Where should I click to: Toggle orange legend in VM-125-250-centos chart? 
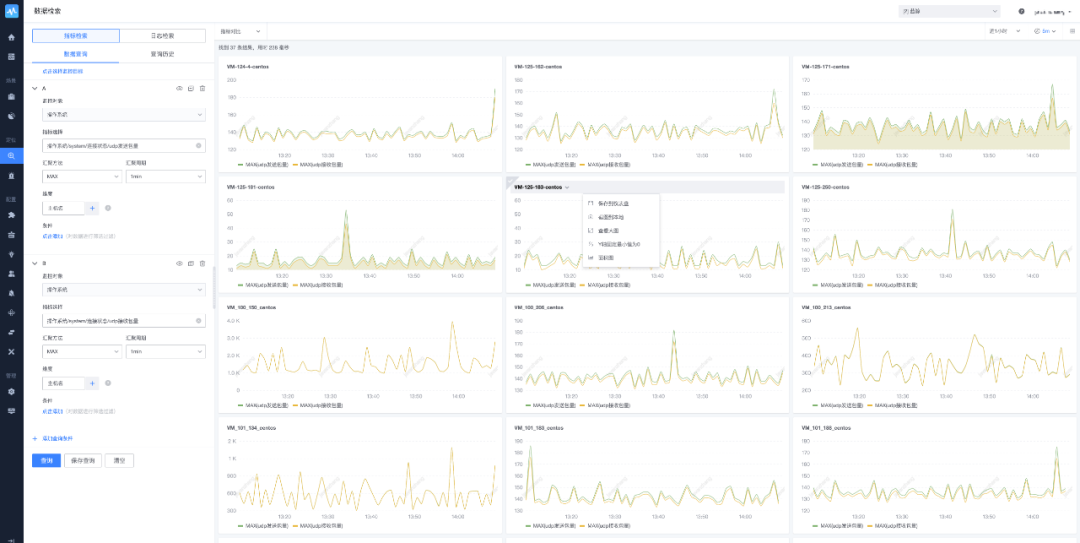[x=893, y=285]
